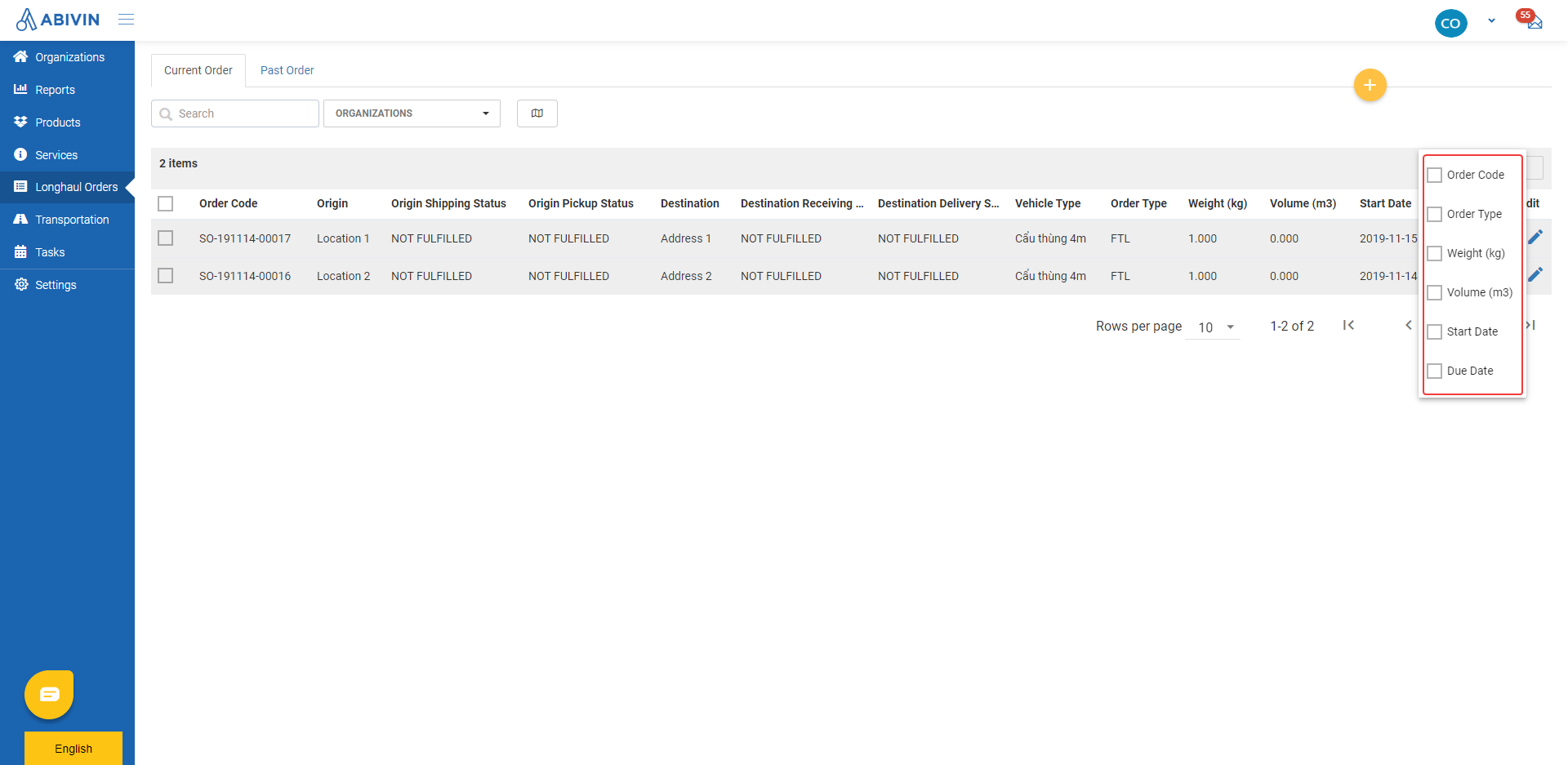1568x765 pixels.
Task: Sort by Order Code column header
Action: tap(228, 204)
